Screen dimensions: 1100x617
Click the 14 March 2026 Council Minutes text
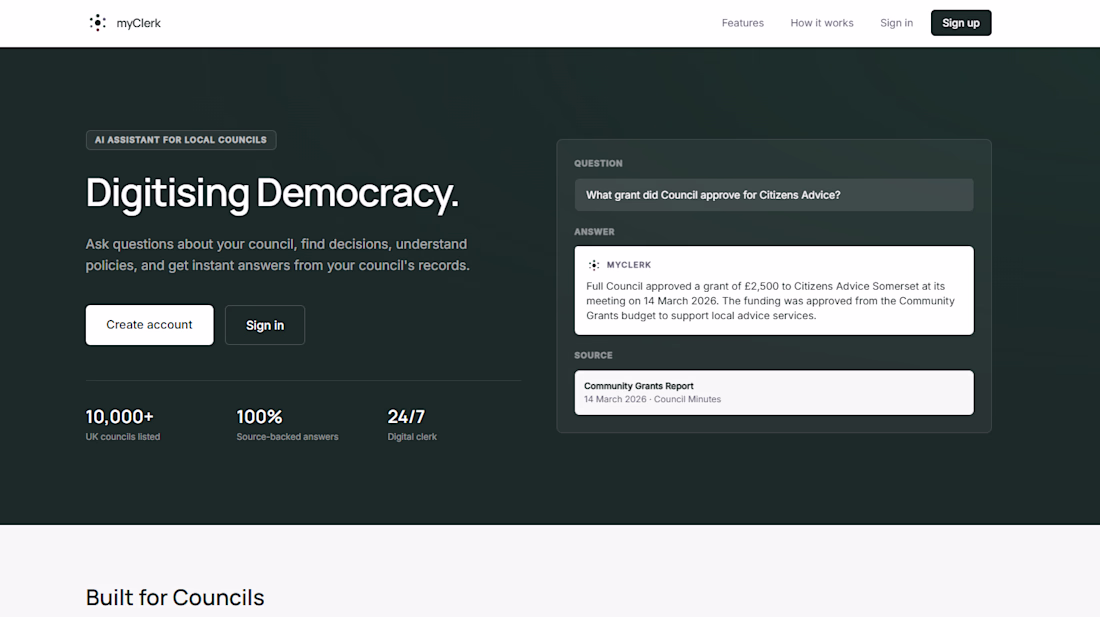[x=652, y=400]
